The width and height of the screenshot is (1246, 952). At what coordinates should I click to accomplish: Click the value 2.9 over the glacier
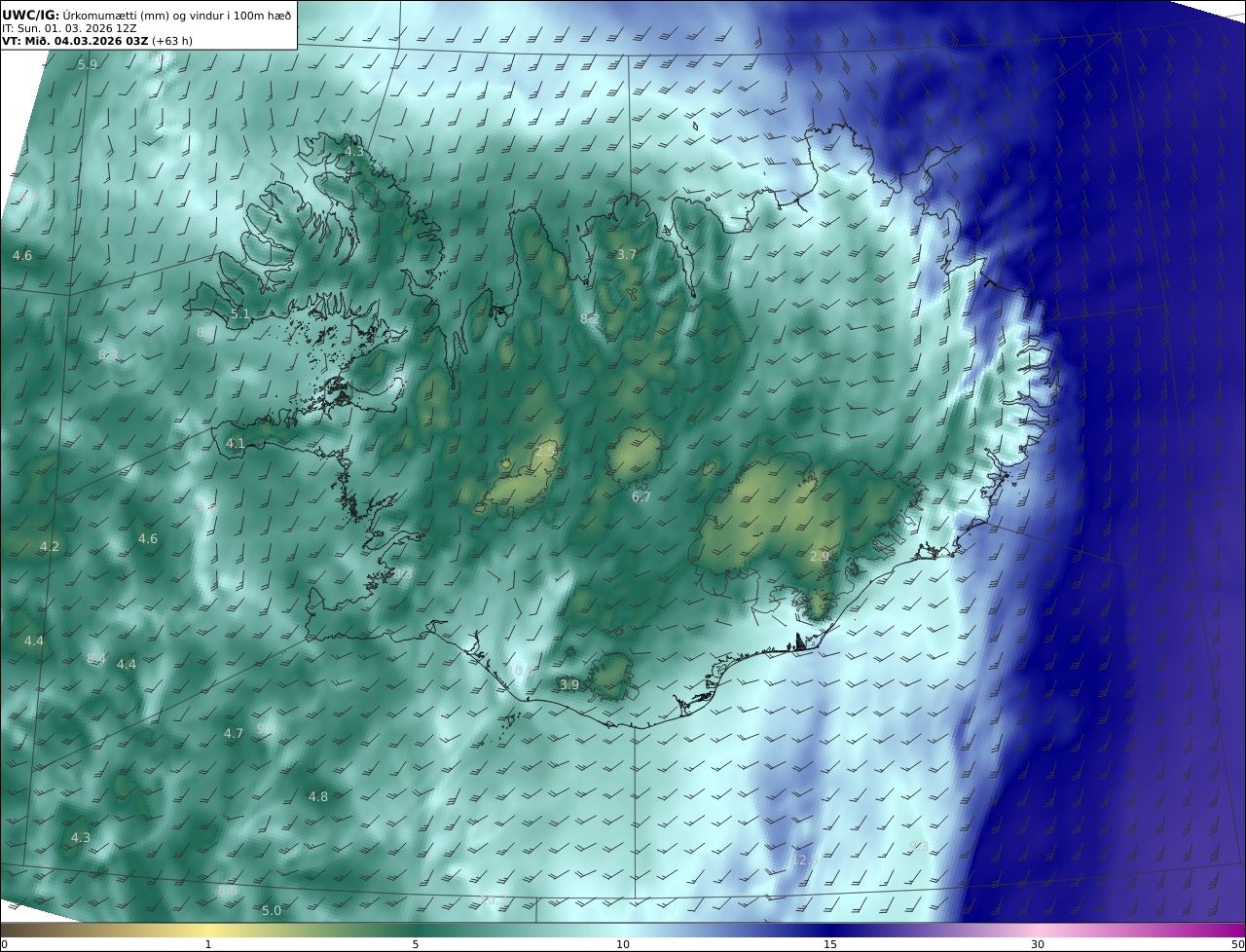coord(819,557)
